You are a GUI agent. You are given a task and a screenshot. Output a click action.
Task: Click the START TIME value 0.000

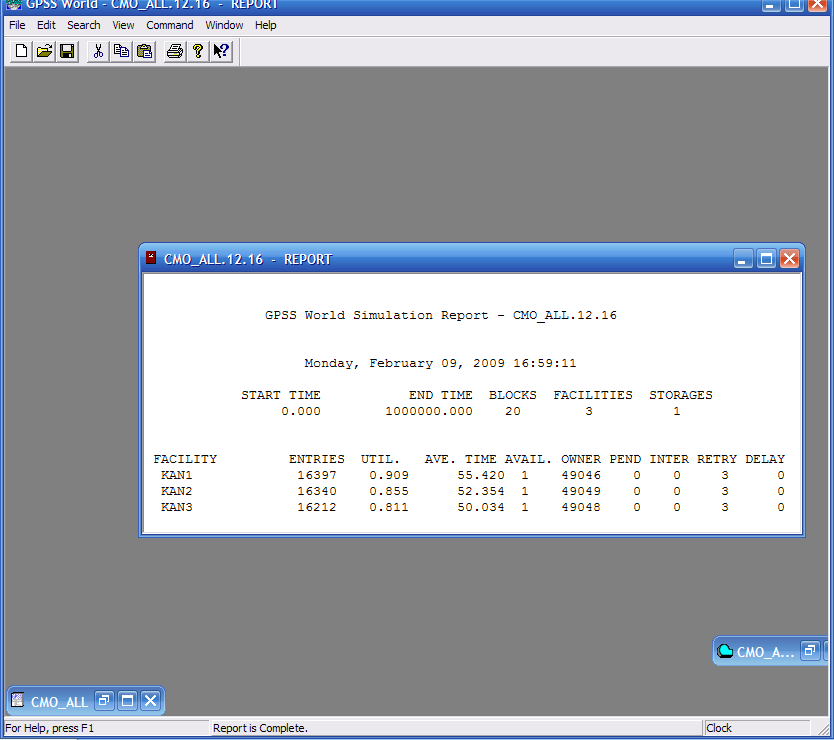pos(301,411)
